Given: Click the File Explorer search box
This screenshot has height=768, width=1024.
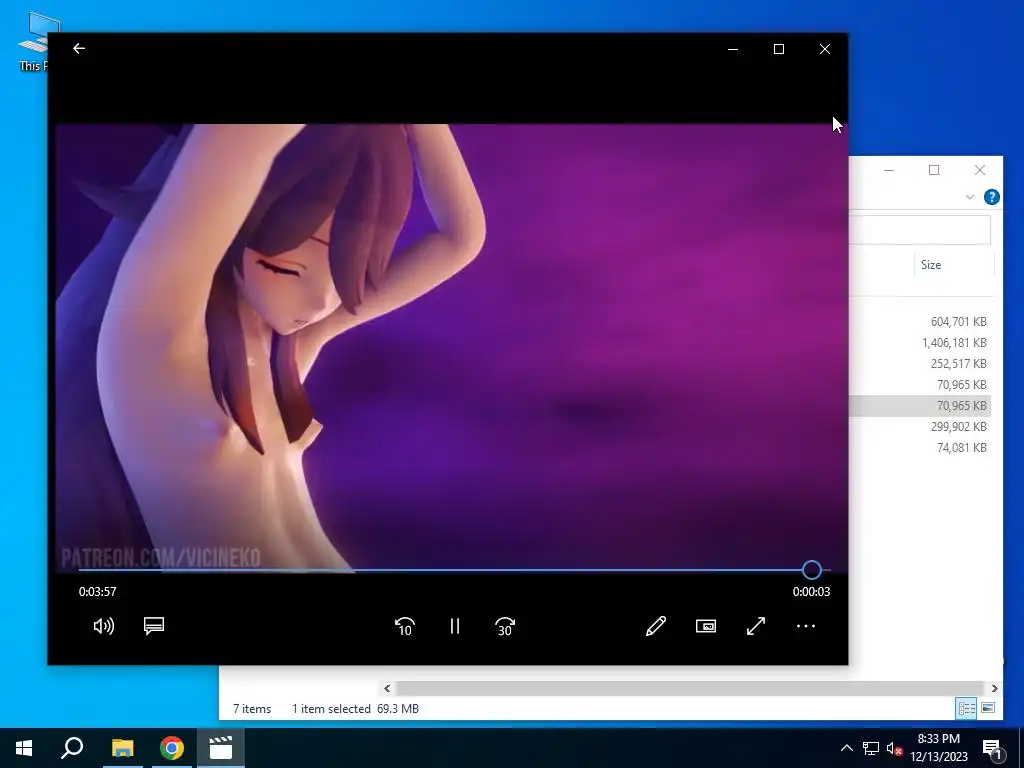Looking at the screenshot, I should tap(920, 230).
